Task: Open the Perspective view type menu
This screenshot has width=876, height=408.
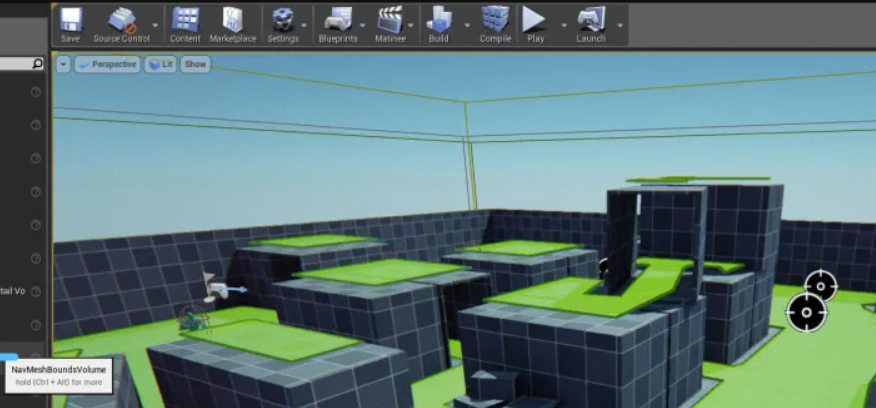Action: [x=107, y=64]
